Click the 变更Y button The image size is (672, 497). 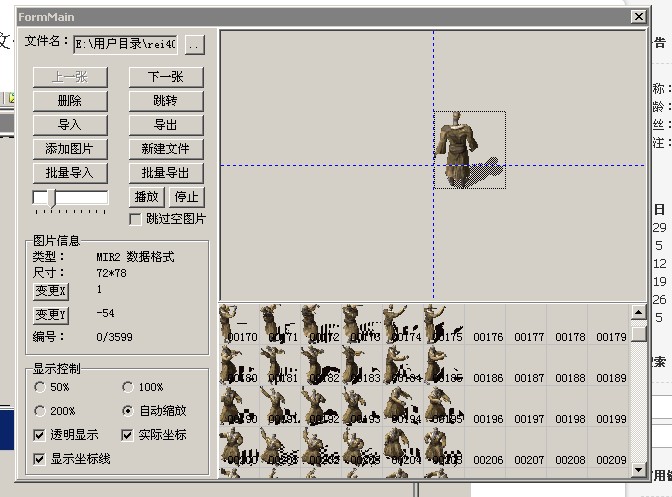(51, 315)
